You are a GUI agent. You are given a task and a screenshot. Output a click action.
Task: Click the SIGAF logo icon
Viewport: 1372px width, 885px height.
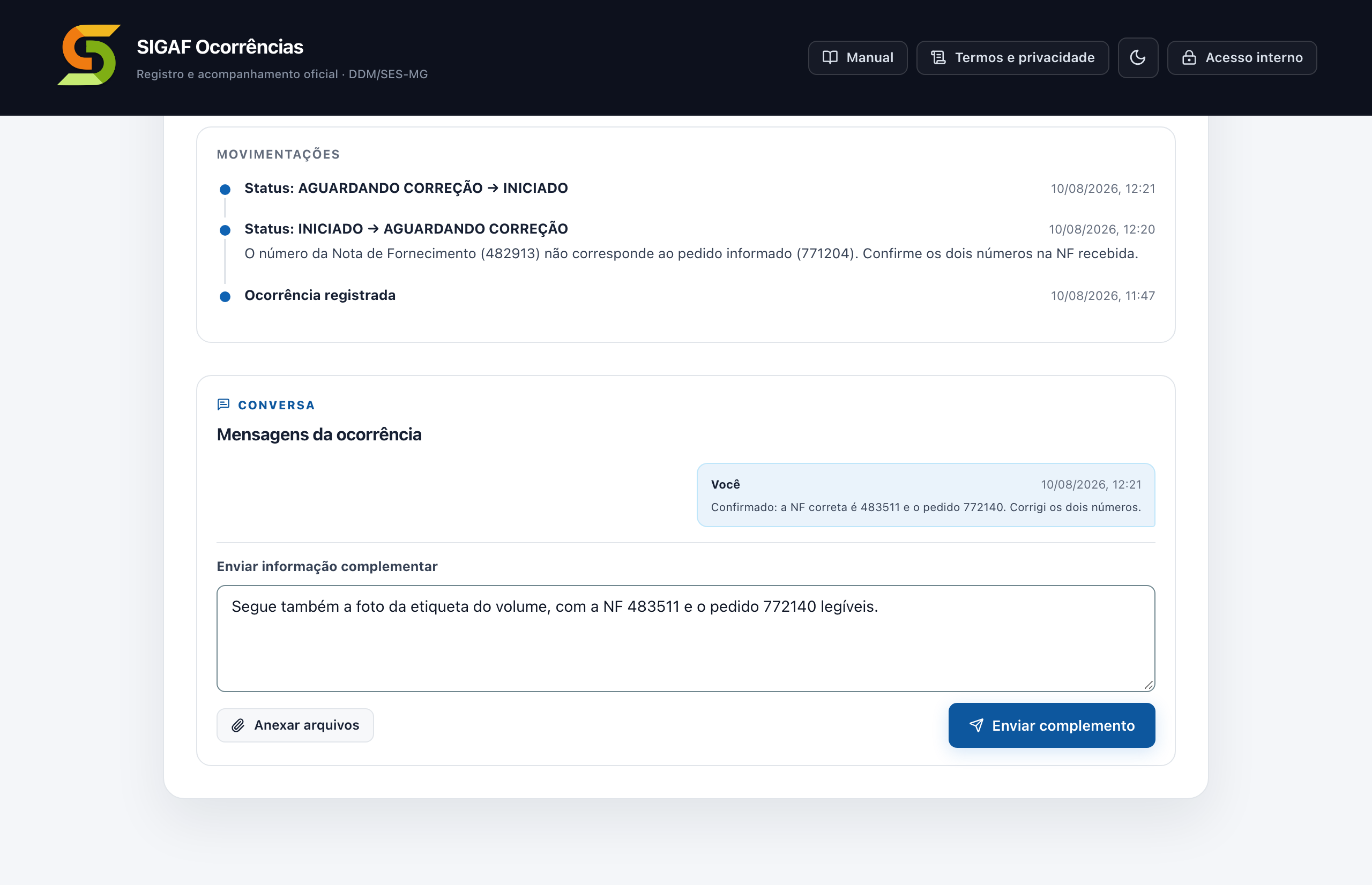[89, 55]
